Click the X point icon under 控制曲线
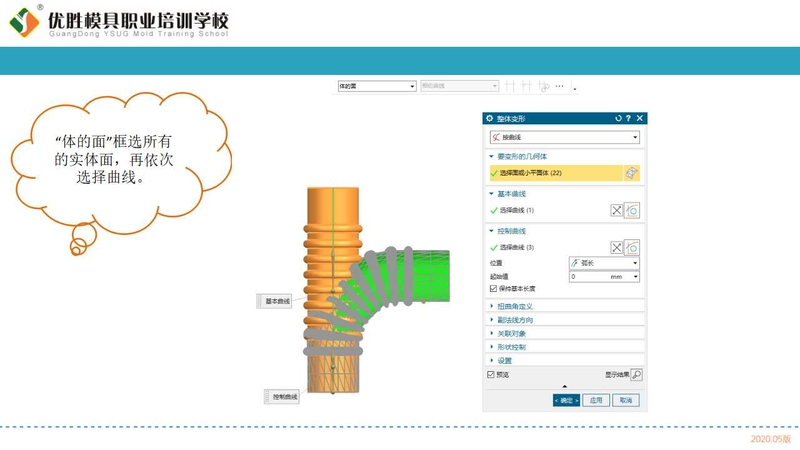800x450 pixels. [617, 247]
